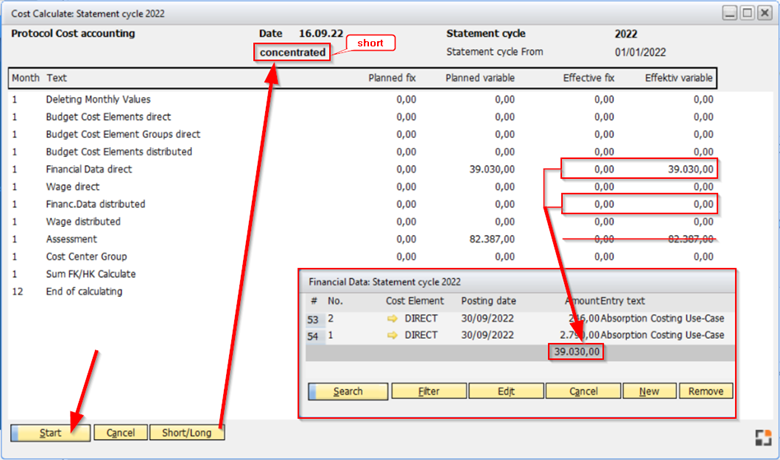Click Cancel next to the Start button
The height and width of the screenshot is (460, 780).
tap(120, 433)
